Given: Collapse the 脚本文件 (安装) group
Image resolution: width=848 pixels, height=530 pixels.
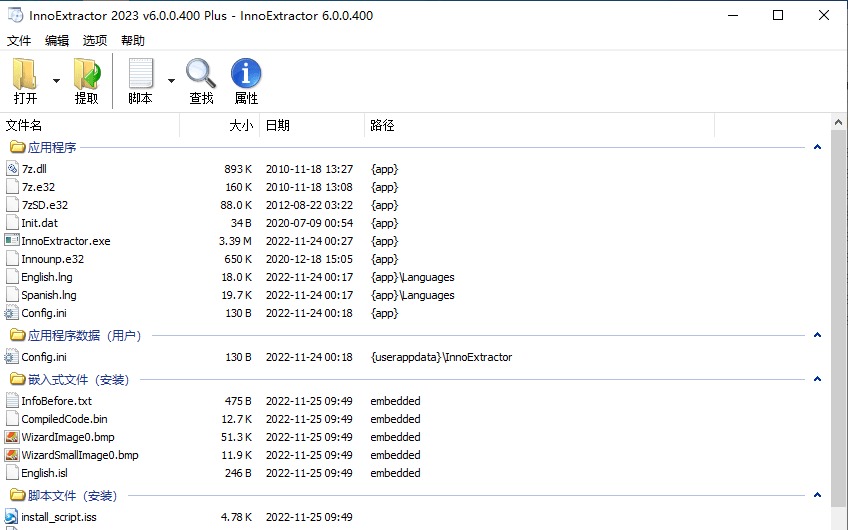Looking at the screenshot, I should point(817,495).
